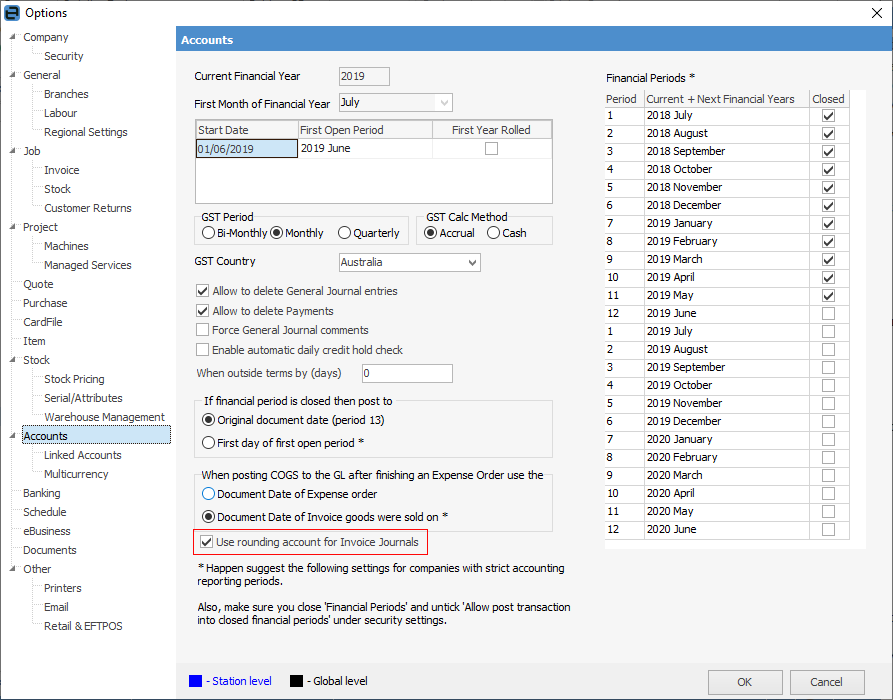
Task: Select First day of first open period
Action: click(208, 442)
